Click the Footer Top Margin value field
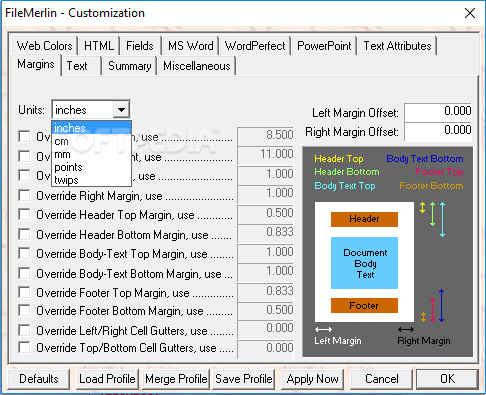The height and width of the screenshot is (395, 486). coord(266,292)
